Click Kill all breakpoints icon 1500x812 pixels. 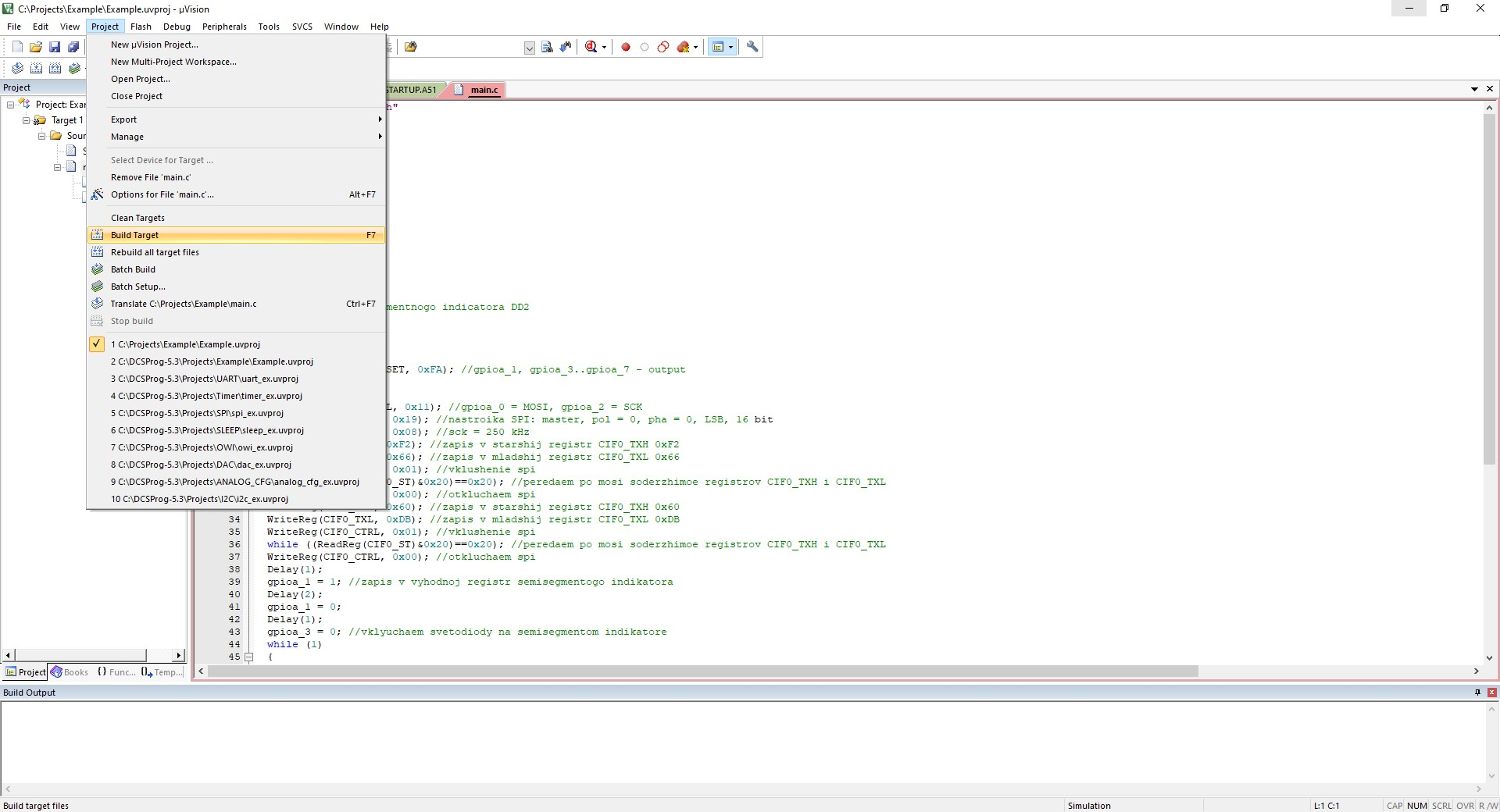[684, 47]
